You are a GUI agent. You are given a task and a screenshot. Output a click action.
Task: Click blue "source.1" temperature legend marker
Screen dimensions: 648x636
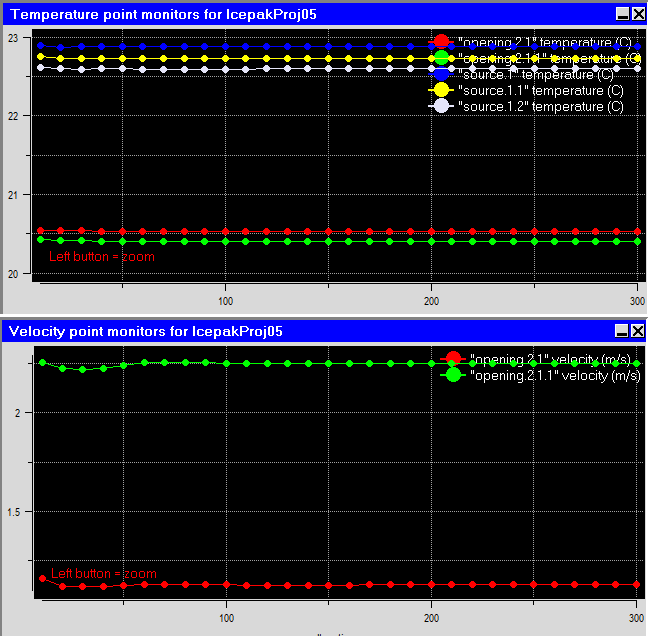tap(441, 74)
